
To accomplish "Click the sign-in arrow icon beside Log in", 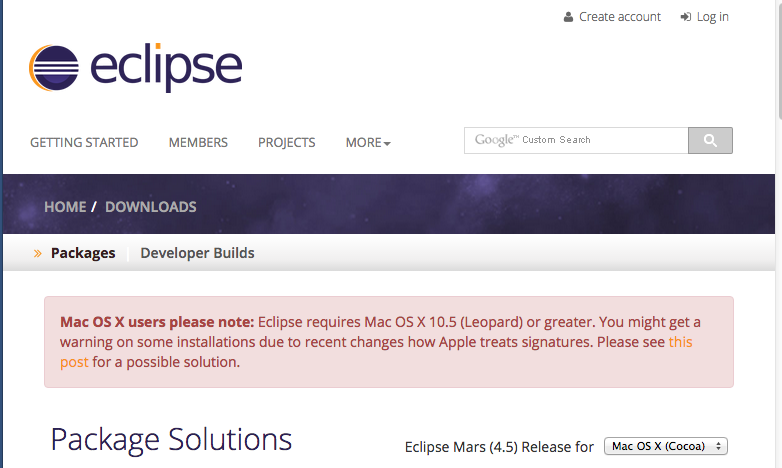I will click(686, 17).
